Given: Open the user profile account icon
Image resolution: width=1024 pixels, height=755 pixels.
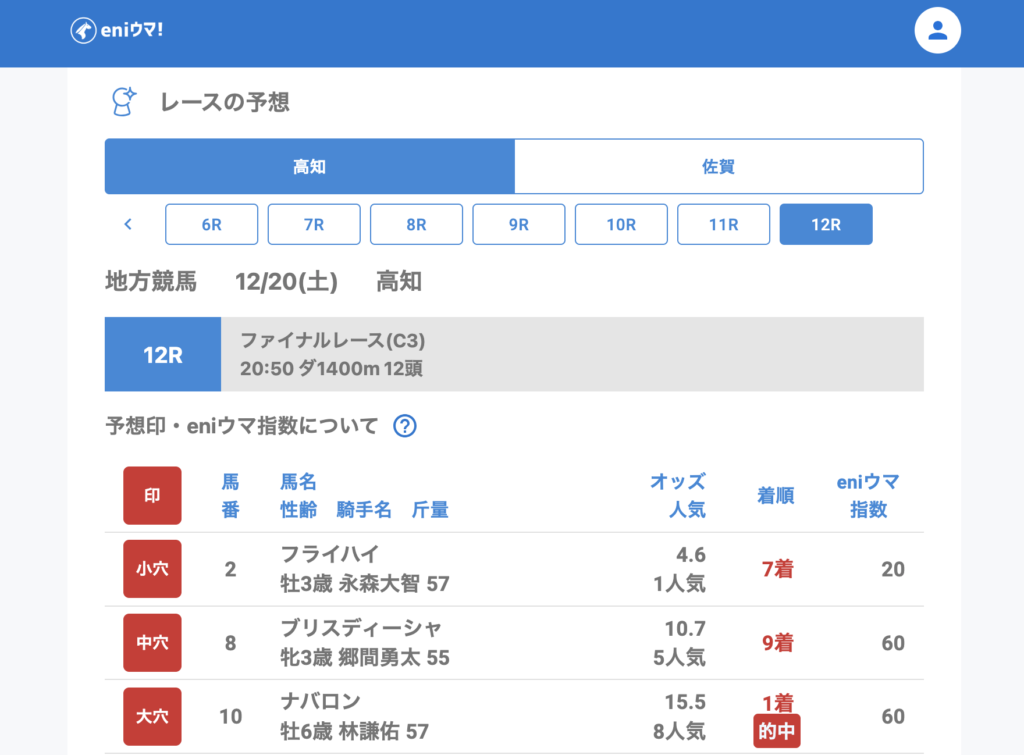Looking at the screenshot, I should click(x=937, y=31).
